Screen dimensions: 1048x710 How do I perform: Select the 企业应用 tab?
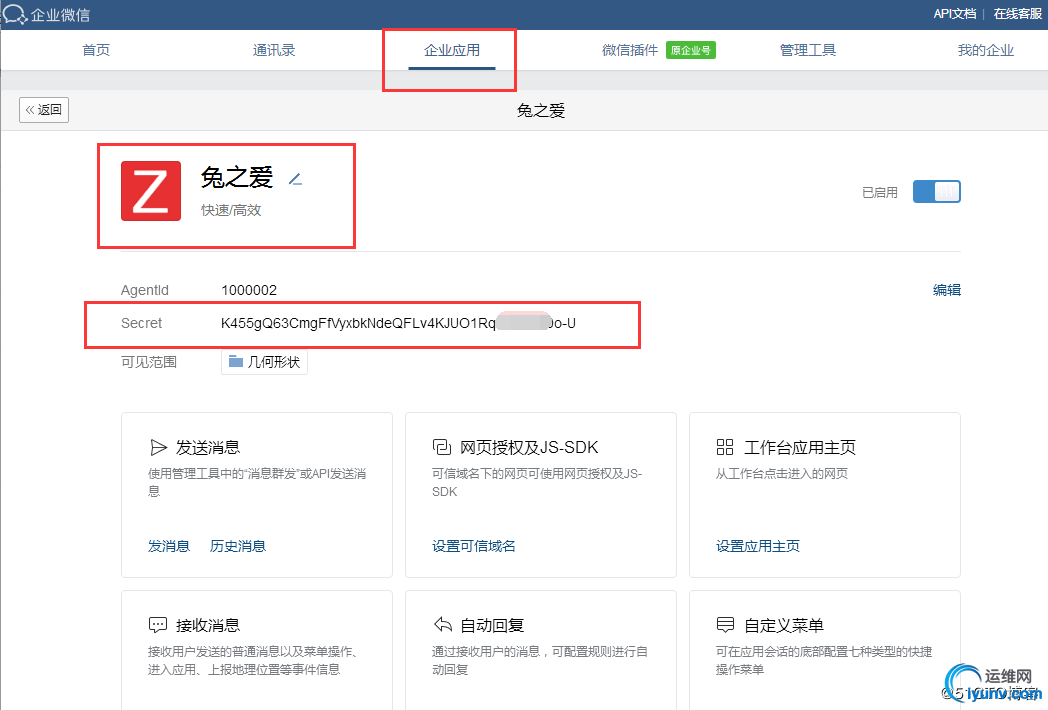452,50
